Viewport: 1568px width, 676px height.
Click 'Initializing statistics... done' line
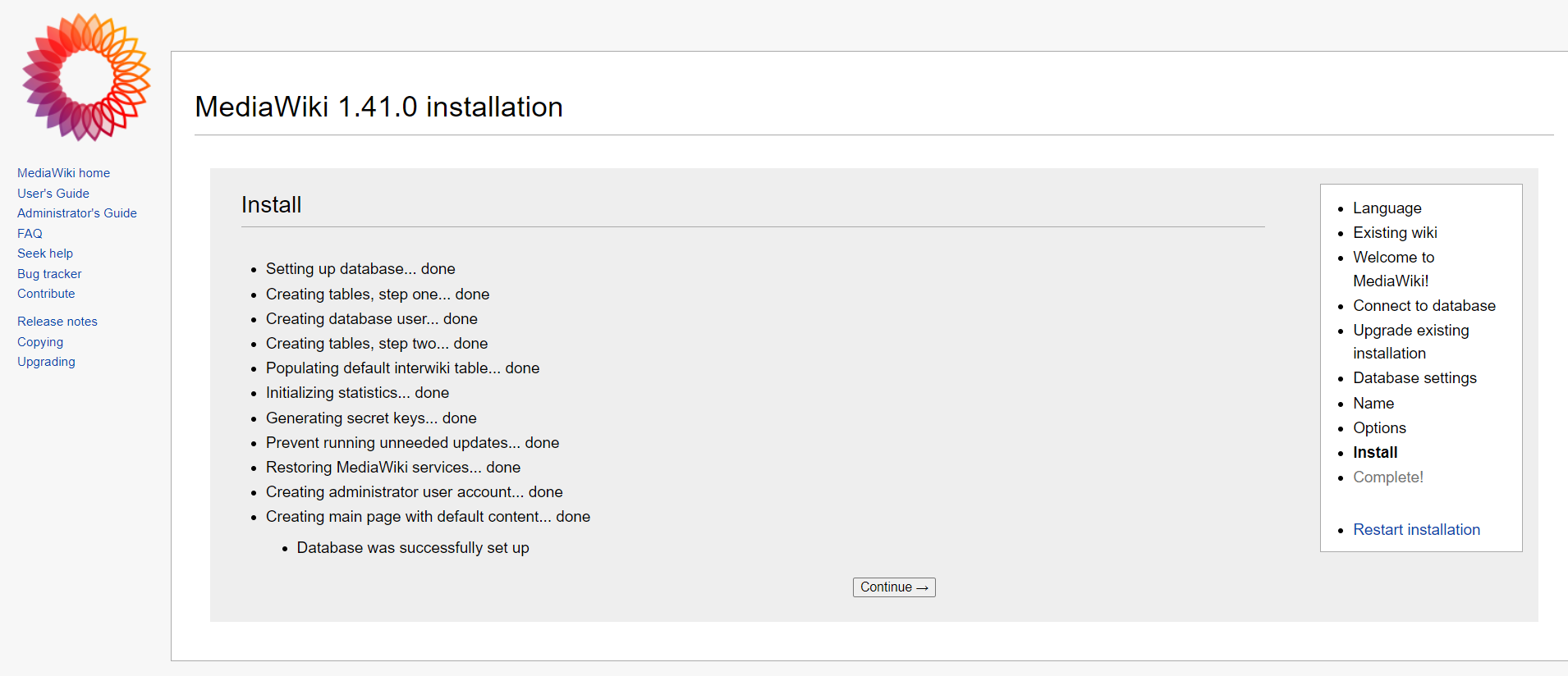point(357,393)
